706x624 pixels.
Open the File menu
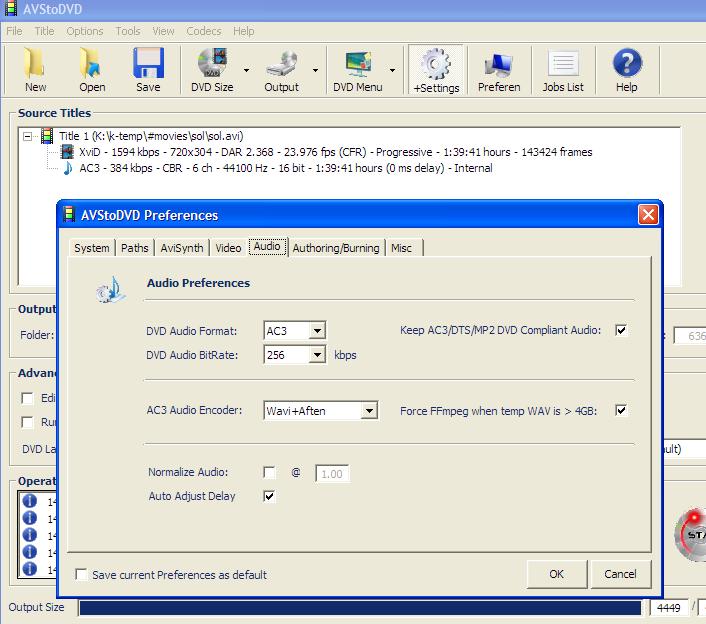coord(14,31)
